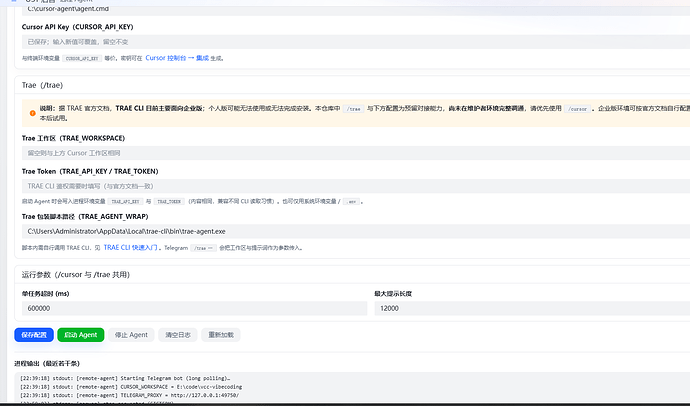Open the Cursor 控制台 → 集成 link
Viewport: 690px width, 406px height.
coord(177,58)
